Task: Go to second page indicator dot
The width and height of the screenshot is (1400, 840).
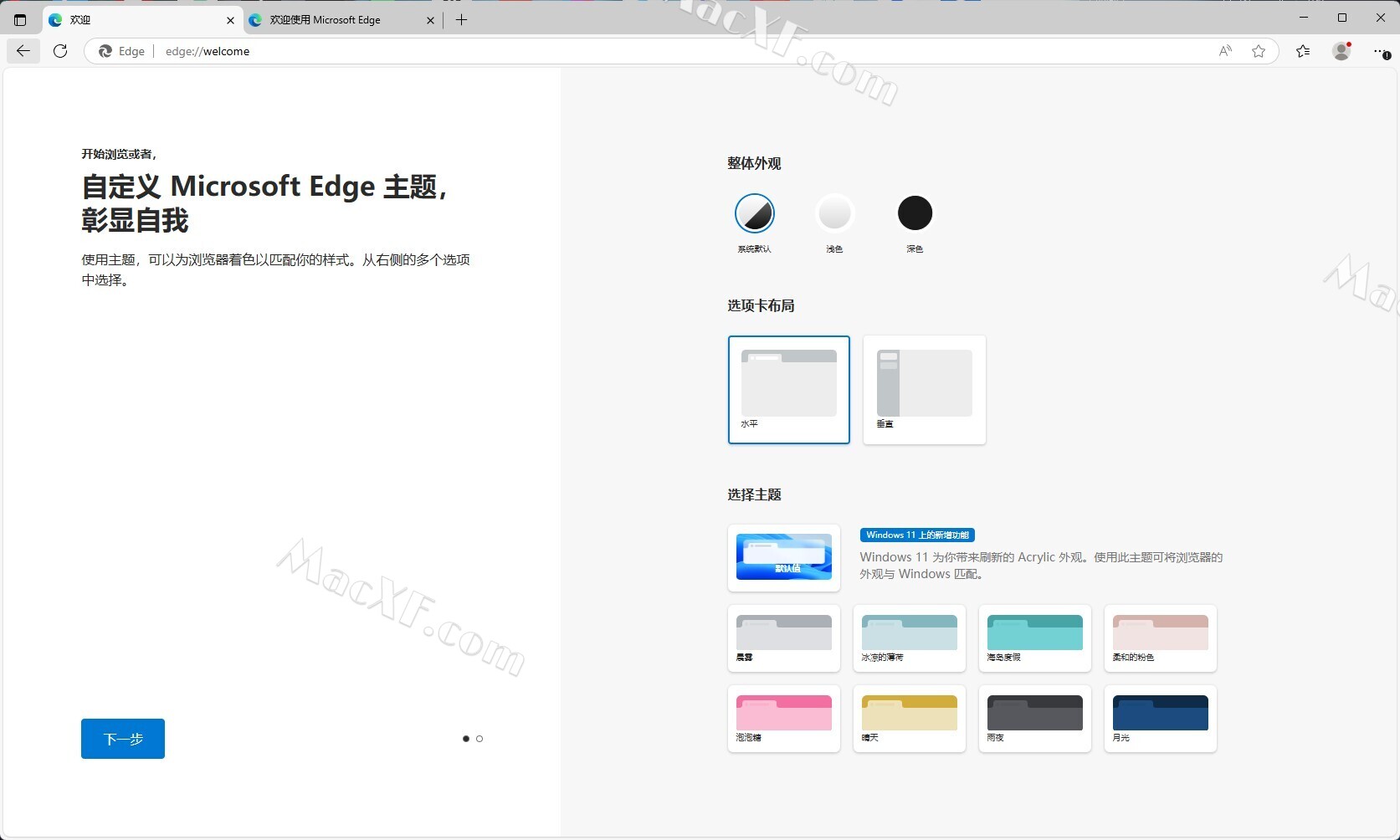Action: [479, 739]
